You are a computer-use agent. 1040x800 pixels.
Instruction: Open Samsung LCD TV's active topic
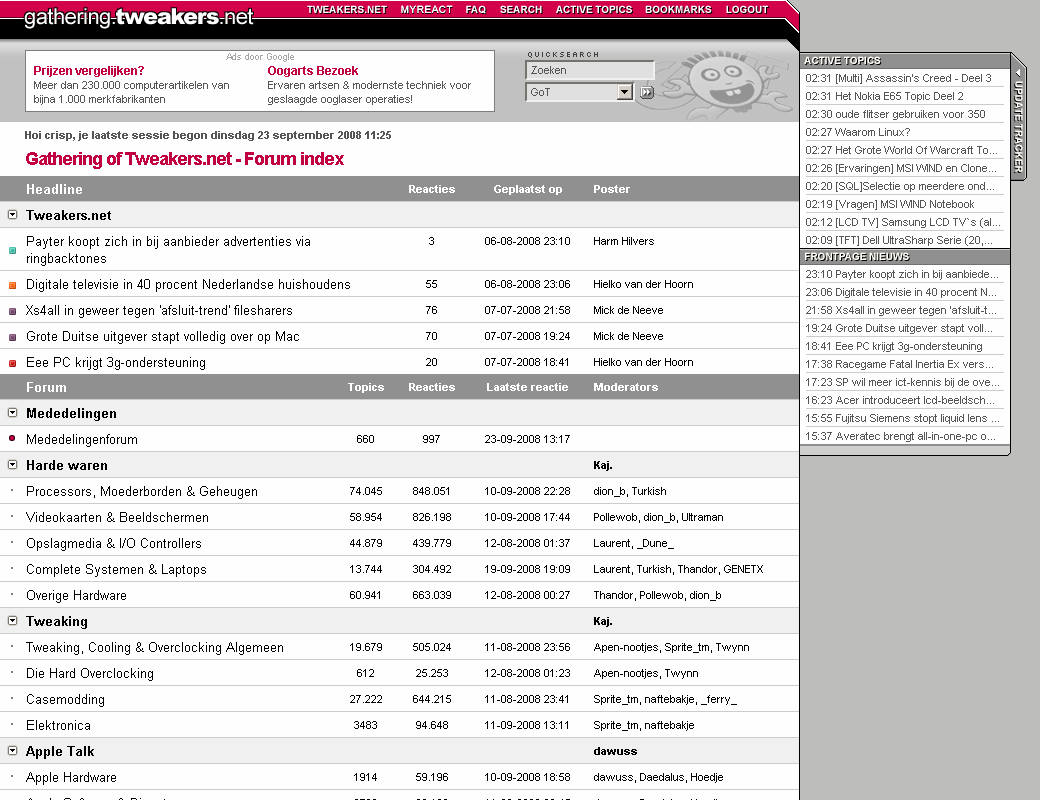click(x=903, y=222)
